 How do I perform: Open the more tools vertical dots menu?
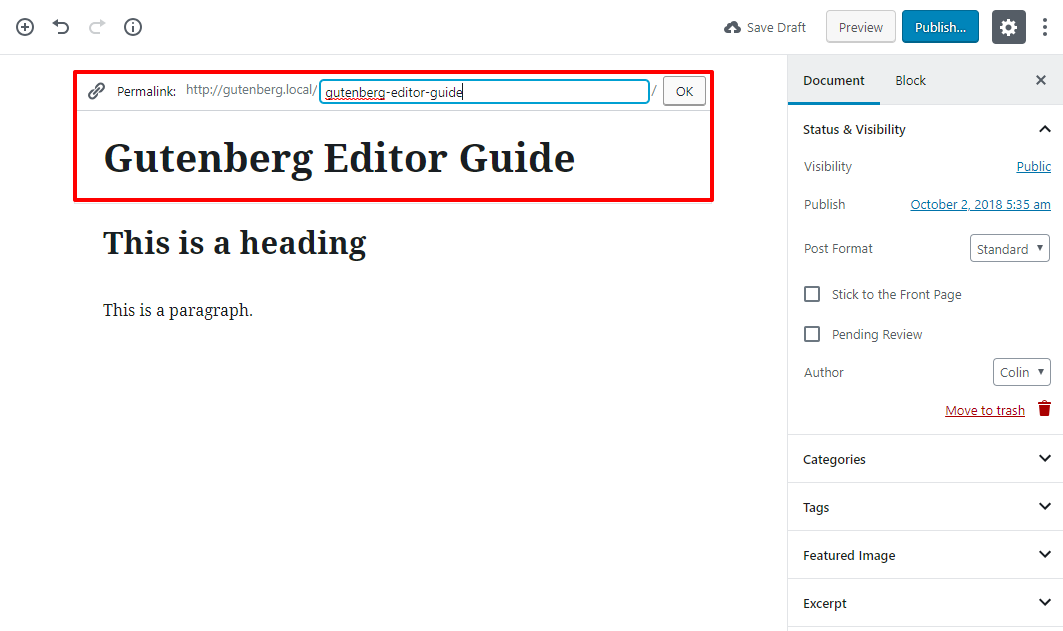point(1045,27)
